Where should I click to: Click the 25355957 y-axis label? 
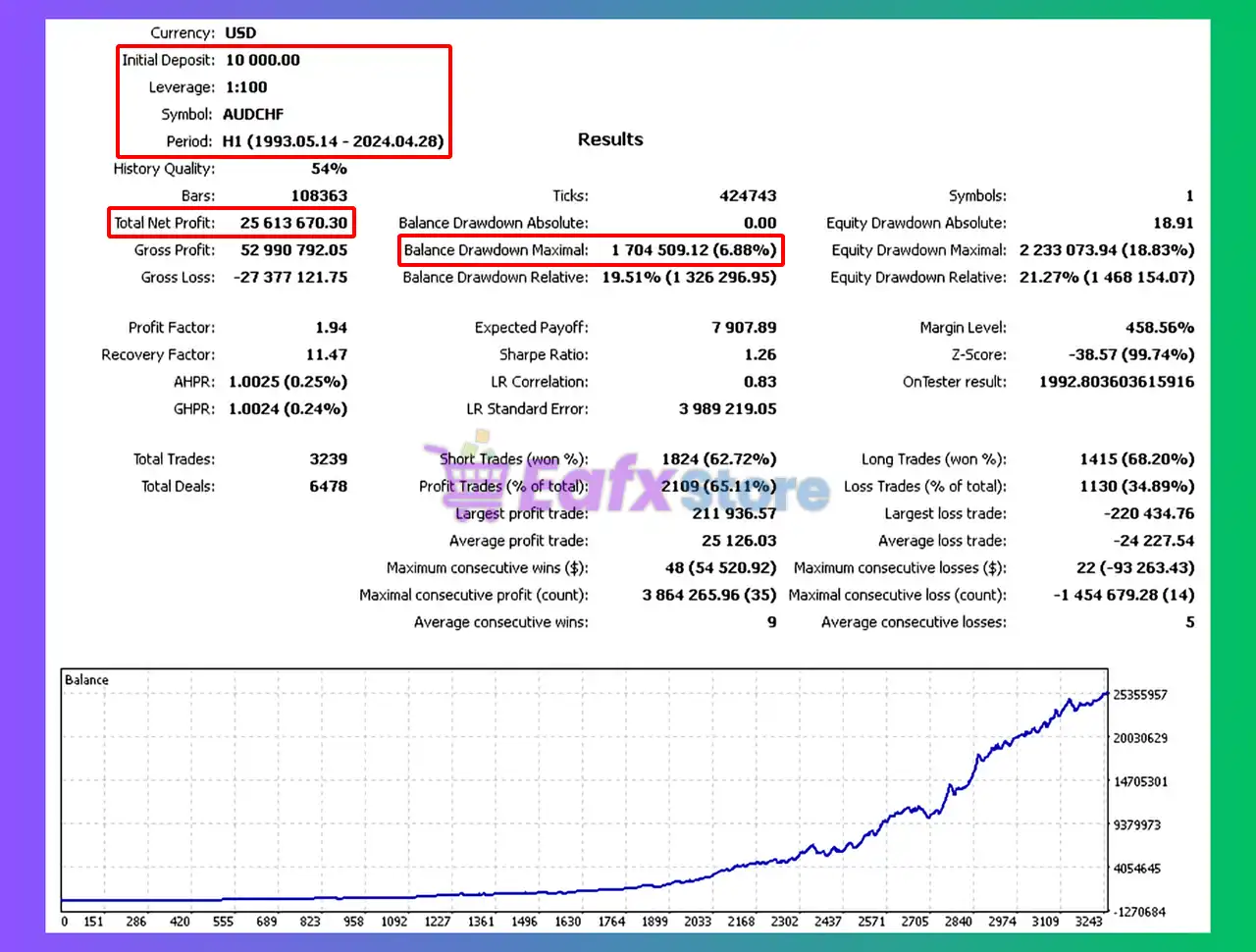(x=1140, y=695)
